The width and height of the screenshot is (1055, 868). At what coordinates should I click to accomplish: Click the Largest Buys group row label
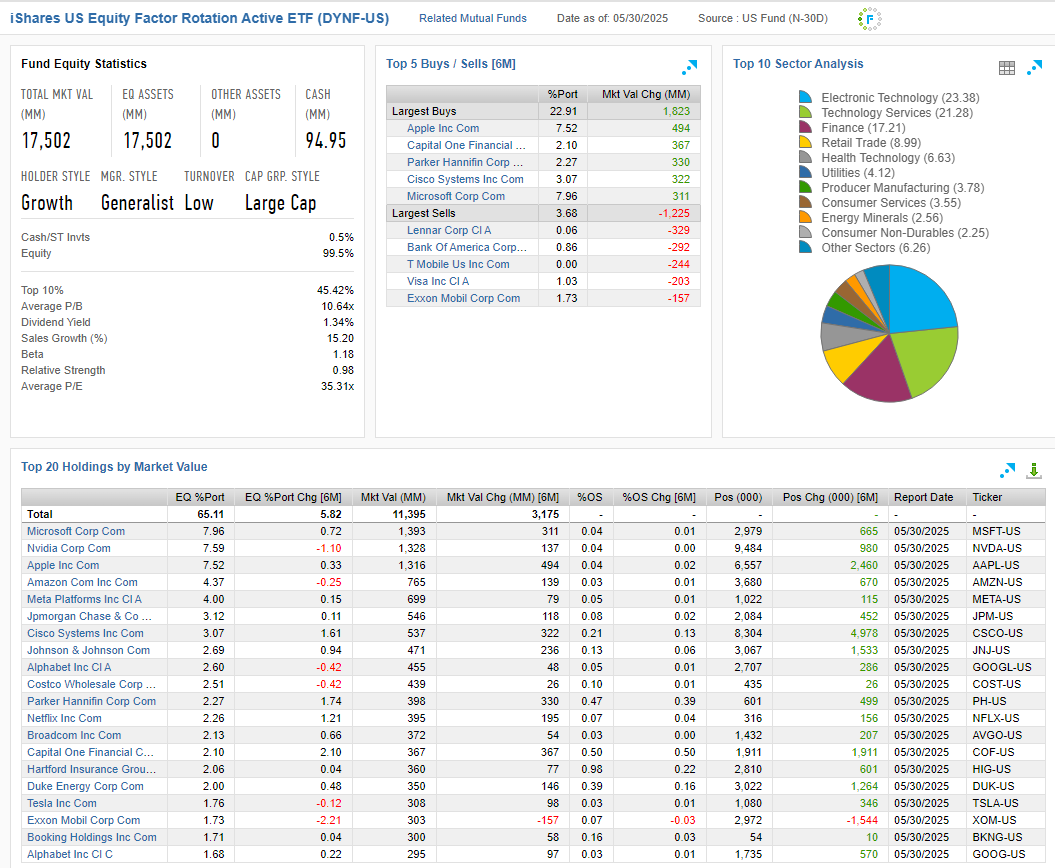click(424, 111)
